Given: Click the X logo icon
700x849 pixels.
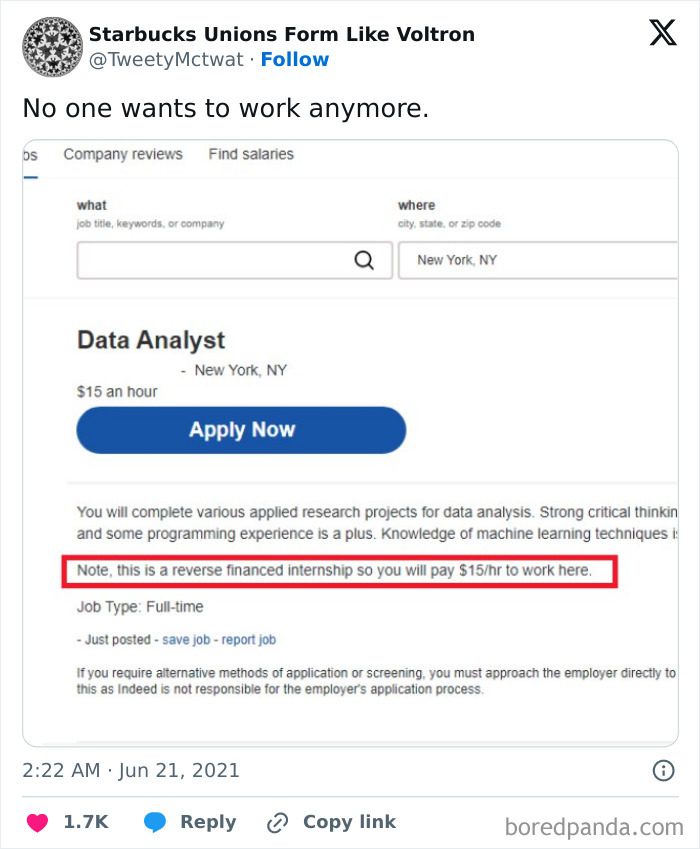Looking at the screenshot, I should pyautogui.click(x=662, y=32).
